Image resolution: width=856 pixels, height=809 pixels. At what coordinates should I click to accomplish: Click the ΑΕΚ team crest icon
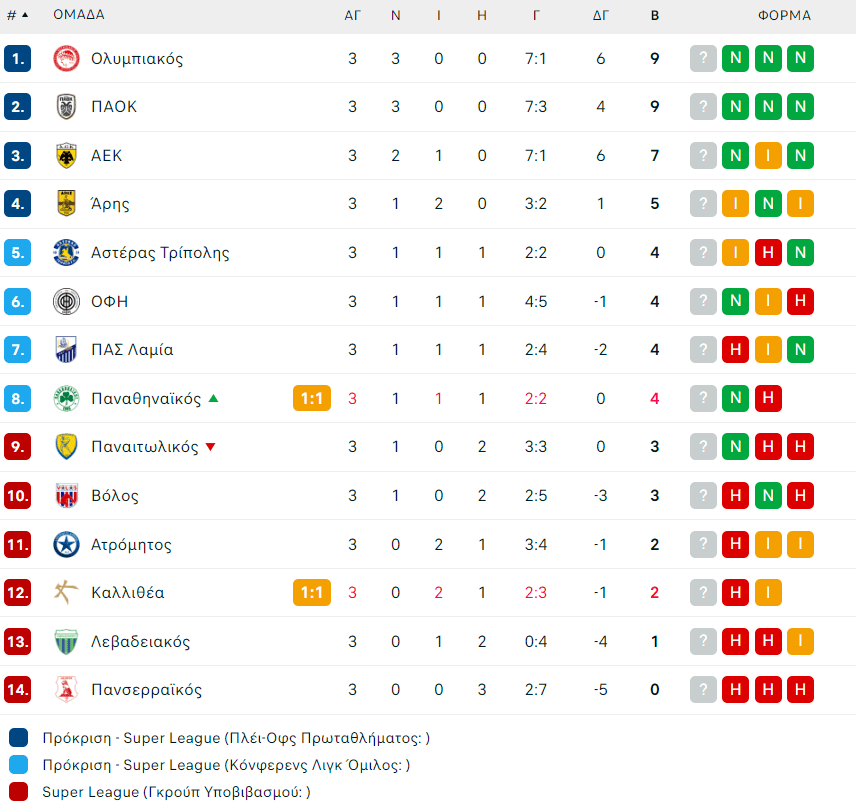[x=66, y=155]
